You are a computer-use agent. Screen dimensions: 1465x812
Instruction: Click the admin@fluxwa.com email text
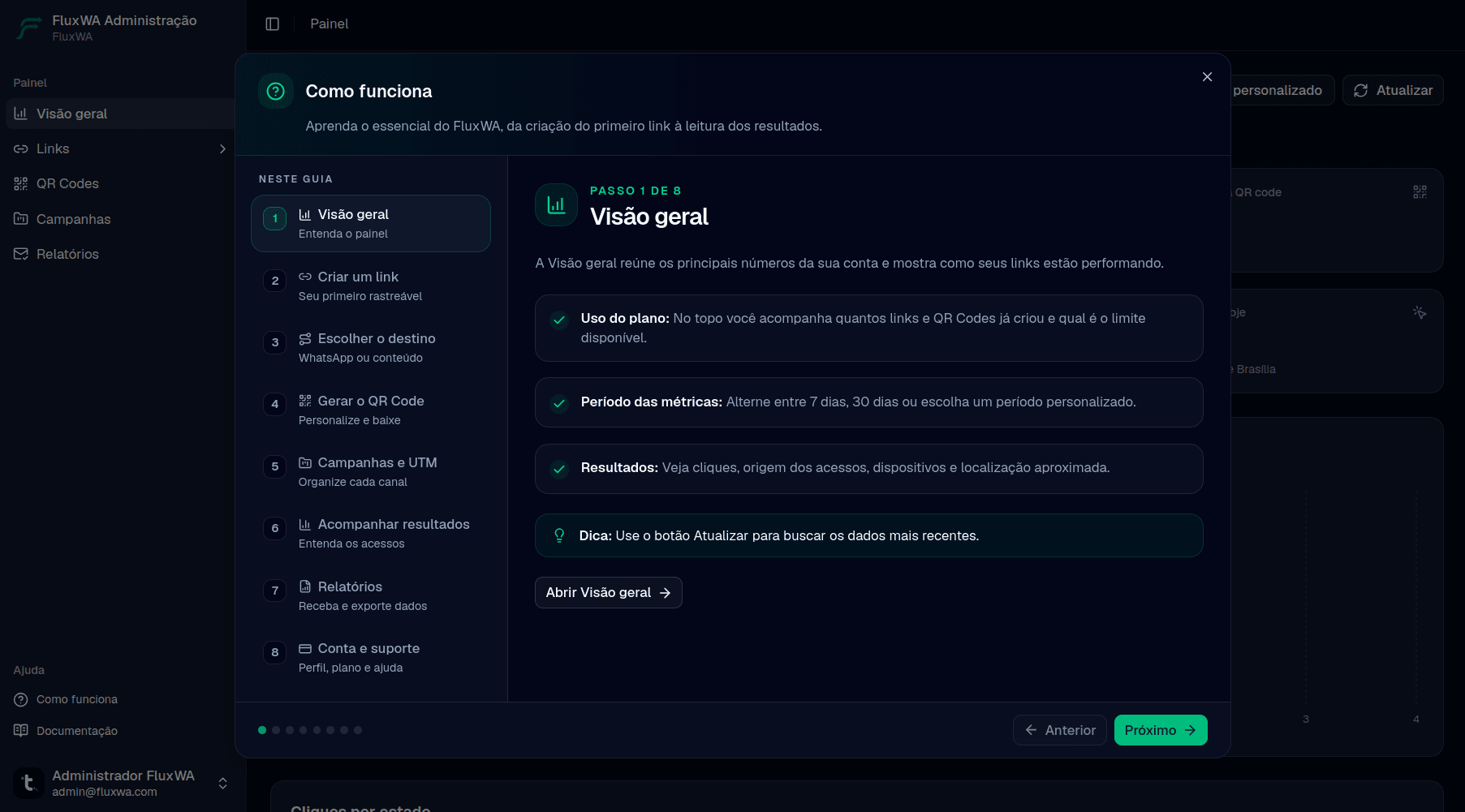105,792
